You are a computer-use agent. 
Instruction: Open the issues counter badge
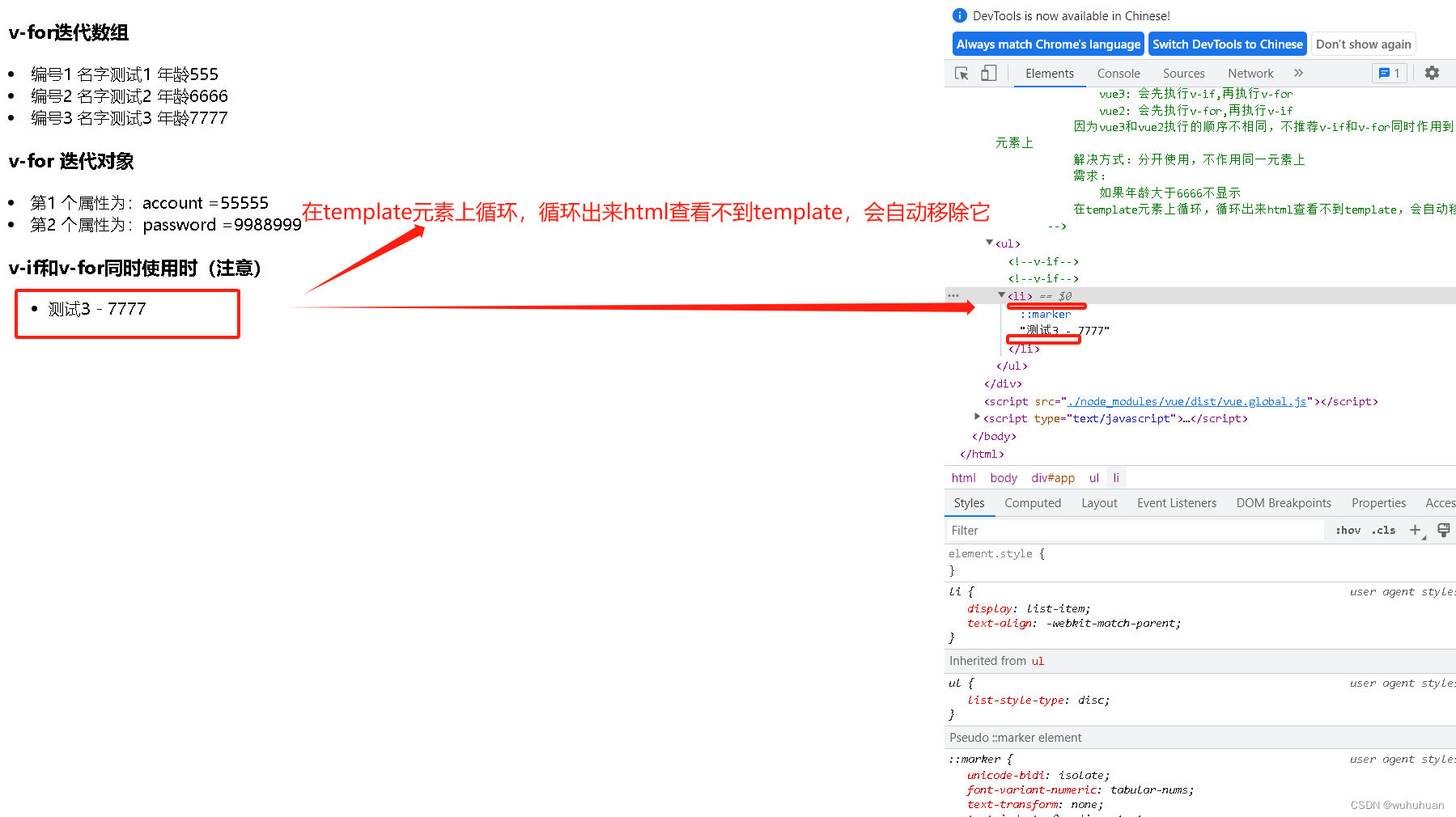pos(1390,73)
